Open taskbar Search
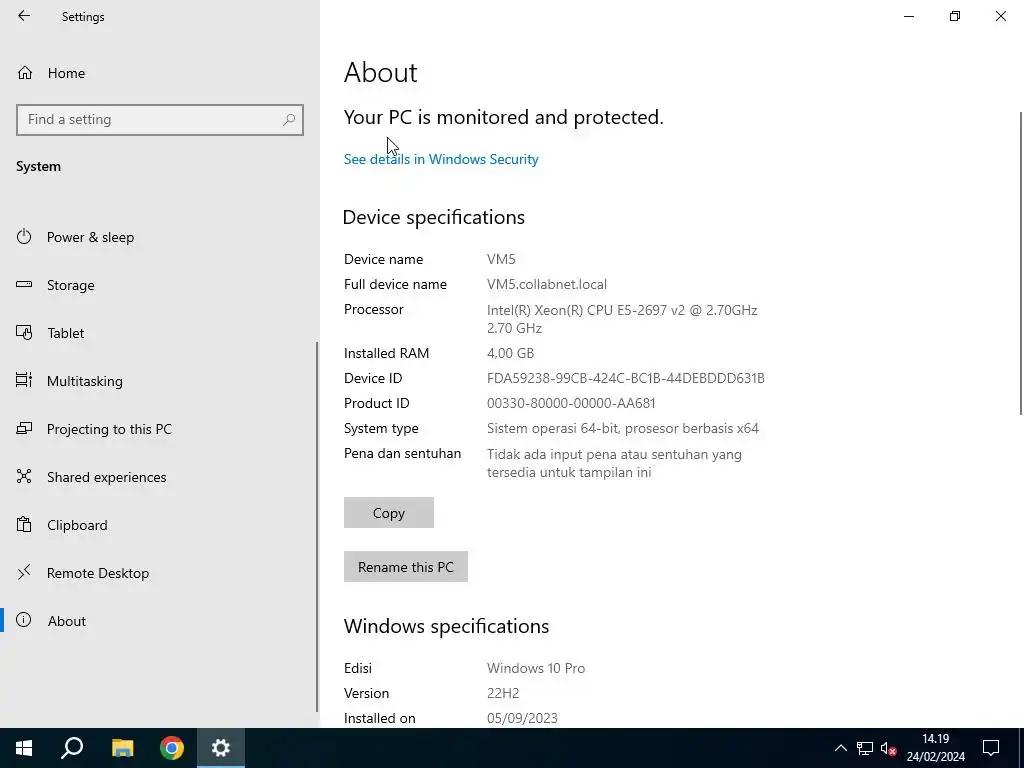Image resolution: width=1024 pixels, height=768 pixels. [x=72, y=748]
